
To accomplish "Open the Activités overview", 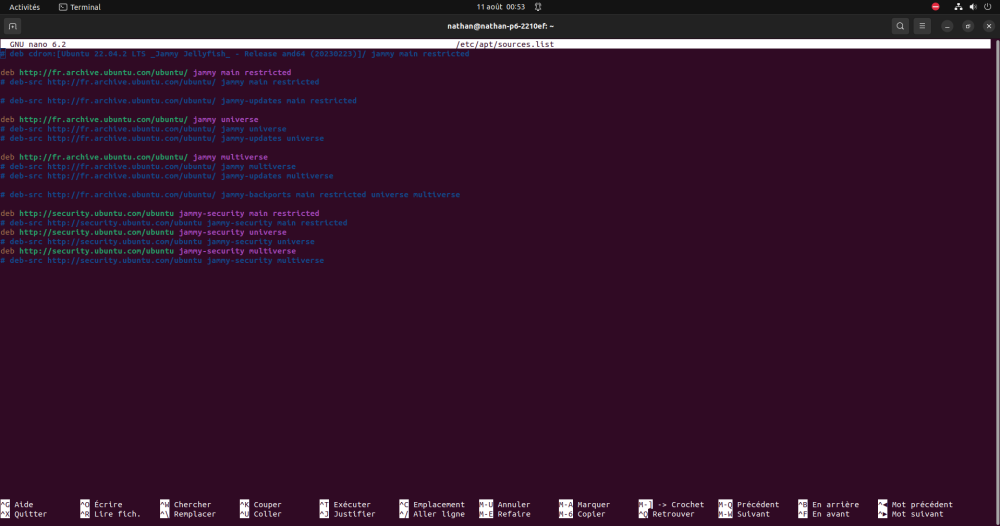I will pyautogui.click(x=24, y=7).
